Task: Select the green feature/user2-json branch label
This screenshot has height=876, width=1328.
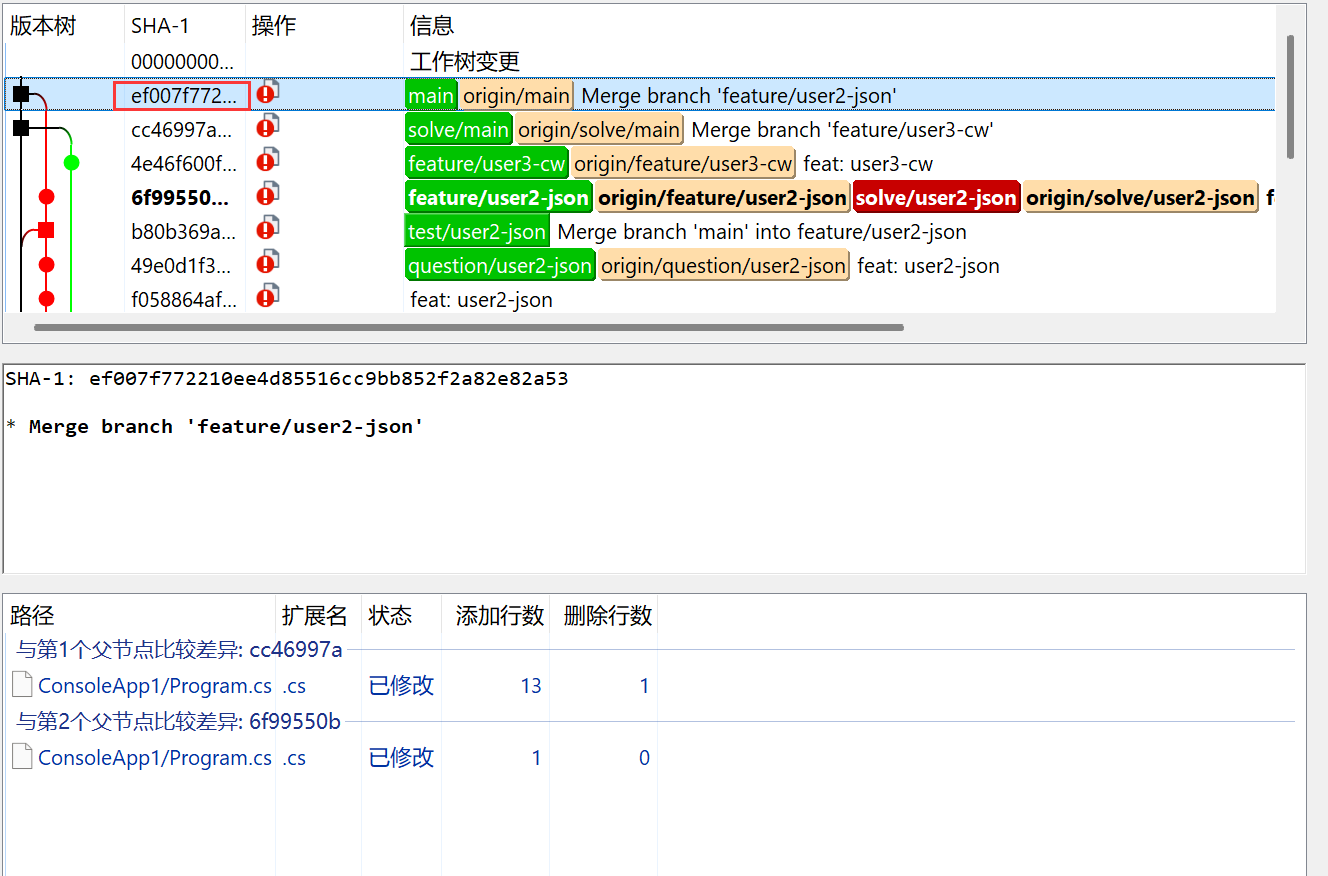Action: (x=499, y=198)
